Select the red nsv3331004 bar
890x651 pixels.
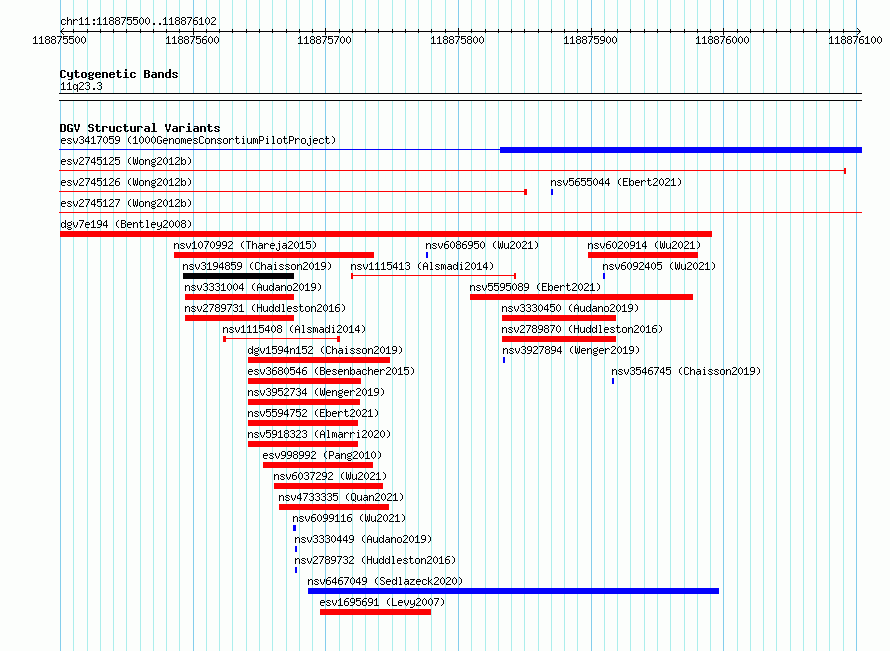[x=240, y=297]
